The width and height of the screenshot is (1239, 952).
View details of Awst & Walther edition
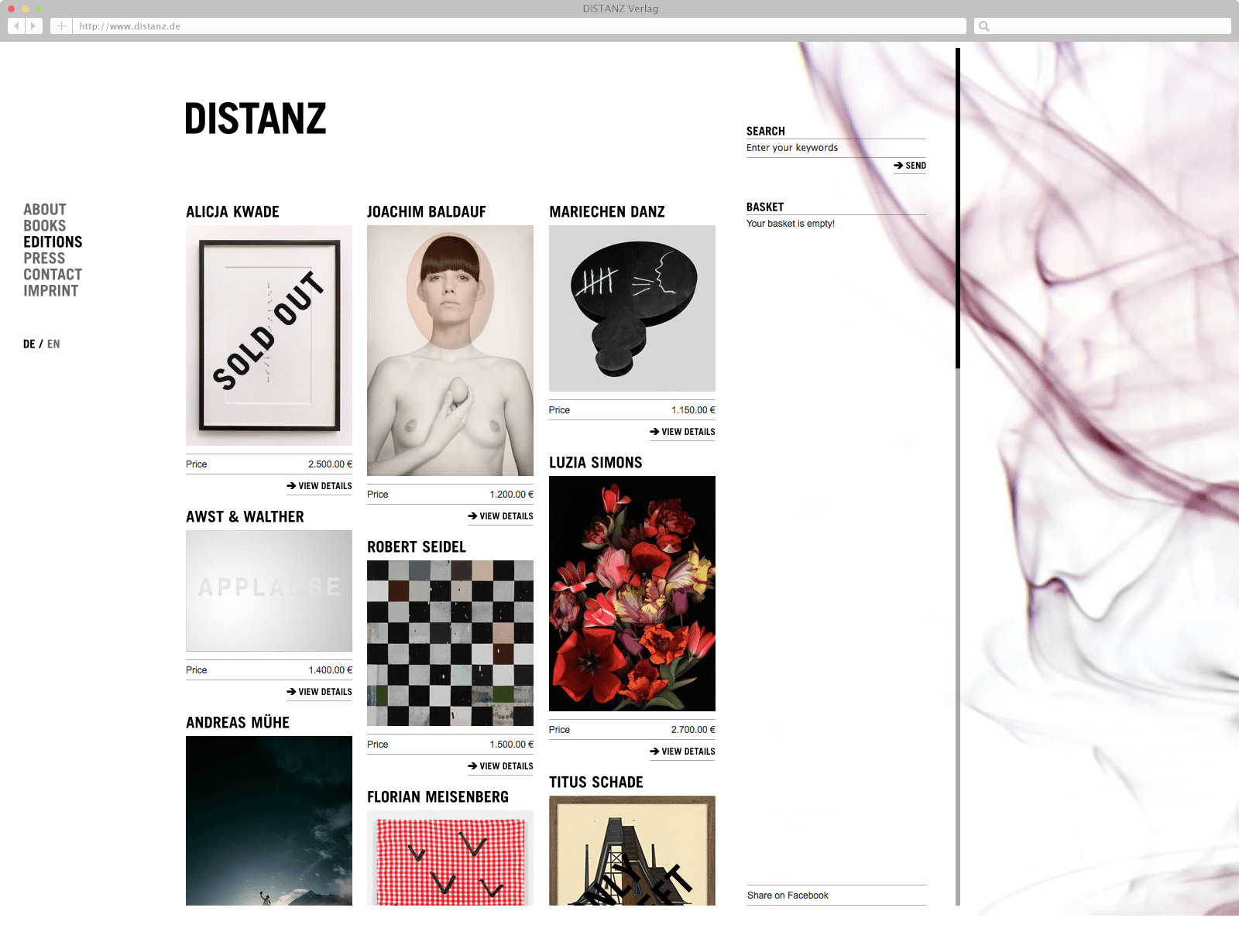(x=319, y=692)
